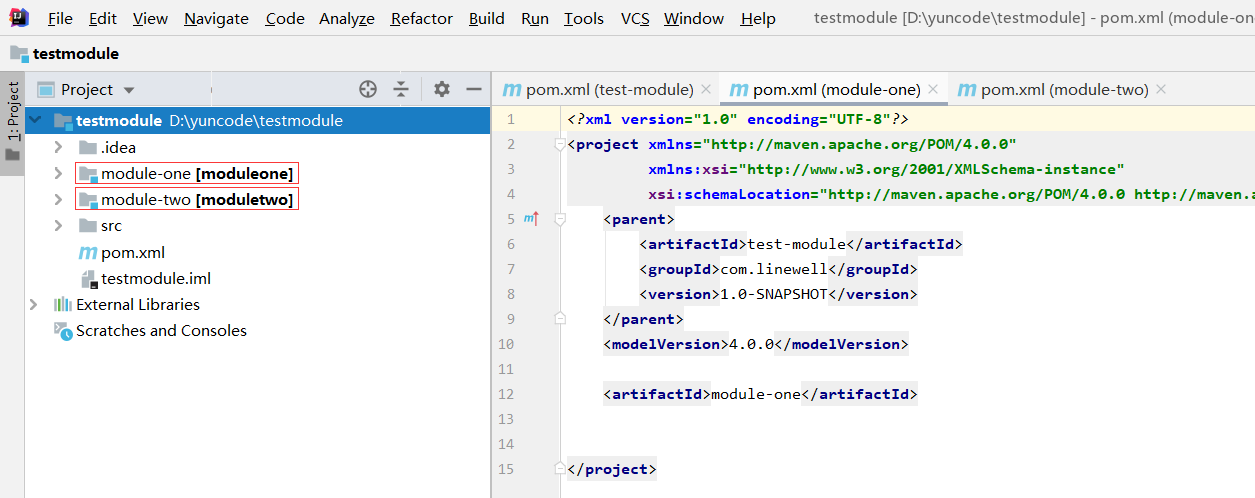Fold the parent tag at line 5
Viewport: 1255px width, 498px height.
(x=559, y=219)
